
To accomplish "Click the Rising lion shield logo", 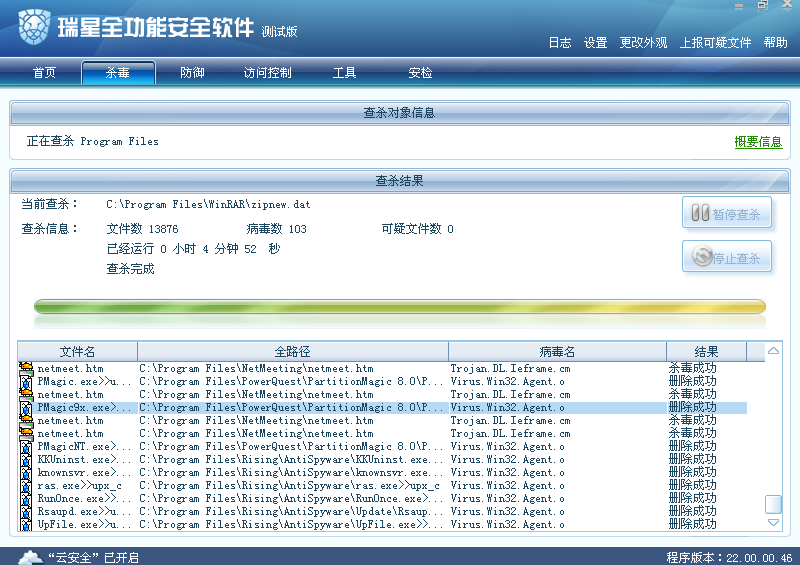I will 34,27.
